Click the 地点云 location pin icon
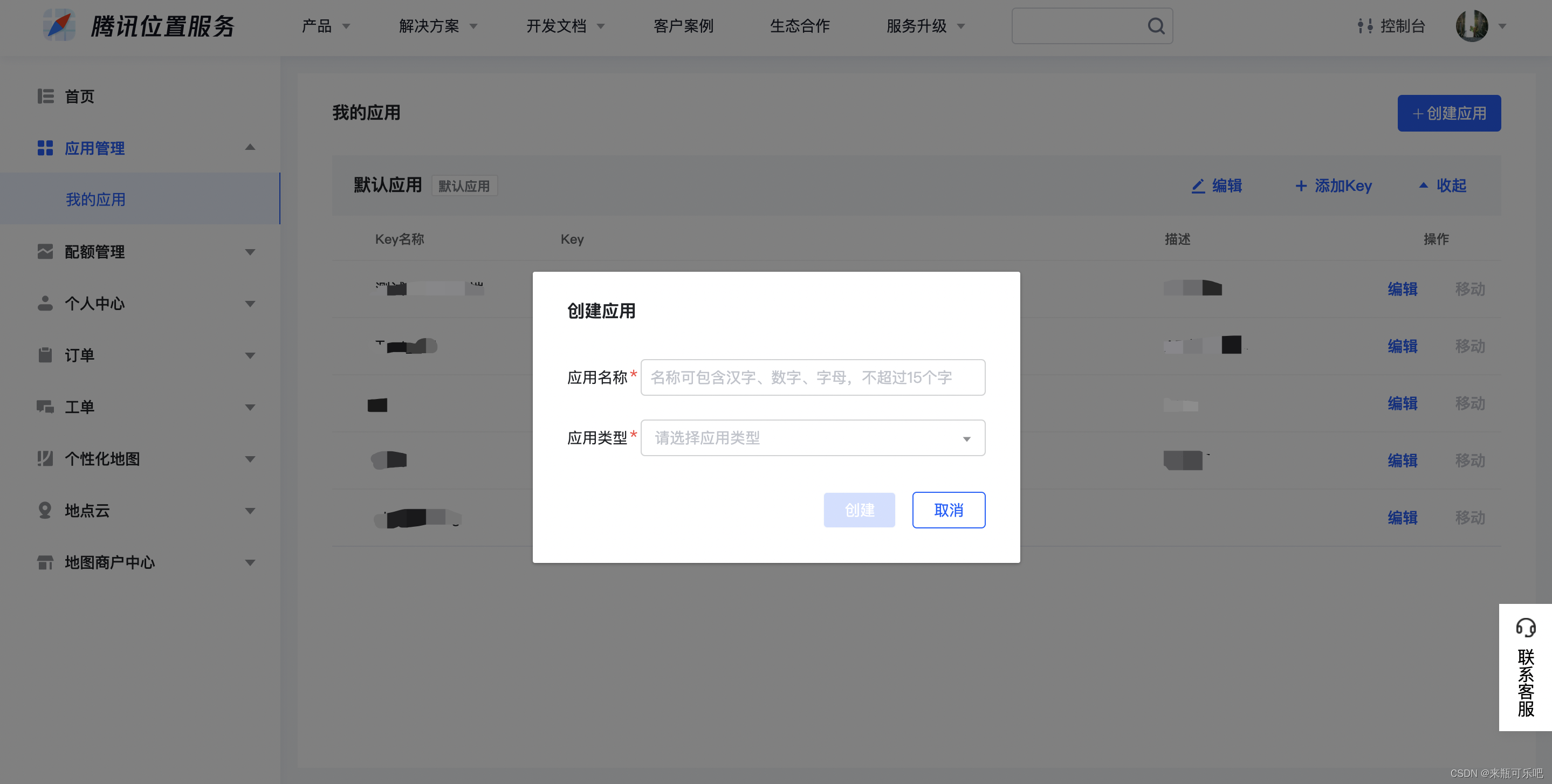 pyautogui.click(x=45, y=511)
